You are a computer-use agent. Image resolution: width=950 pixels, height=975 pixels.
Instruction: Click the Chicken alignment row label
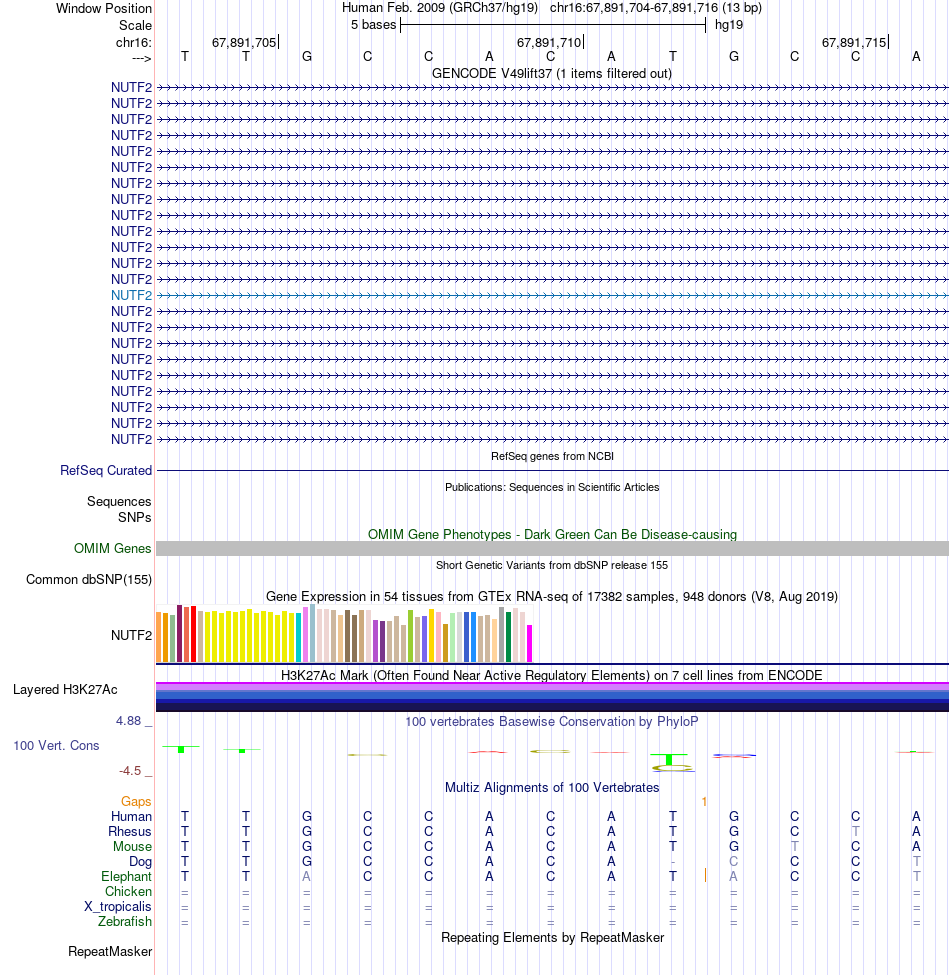128,891
